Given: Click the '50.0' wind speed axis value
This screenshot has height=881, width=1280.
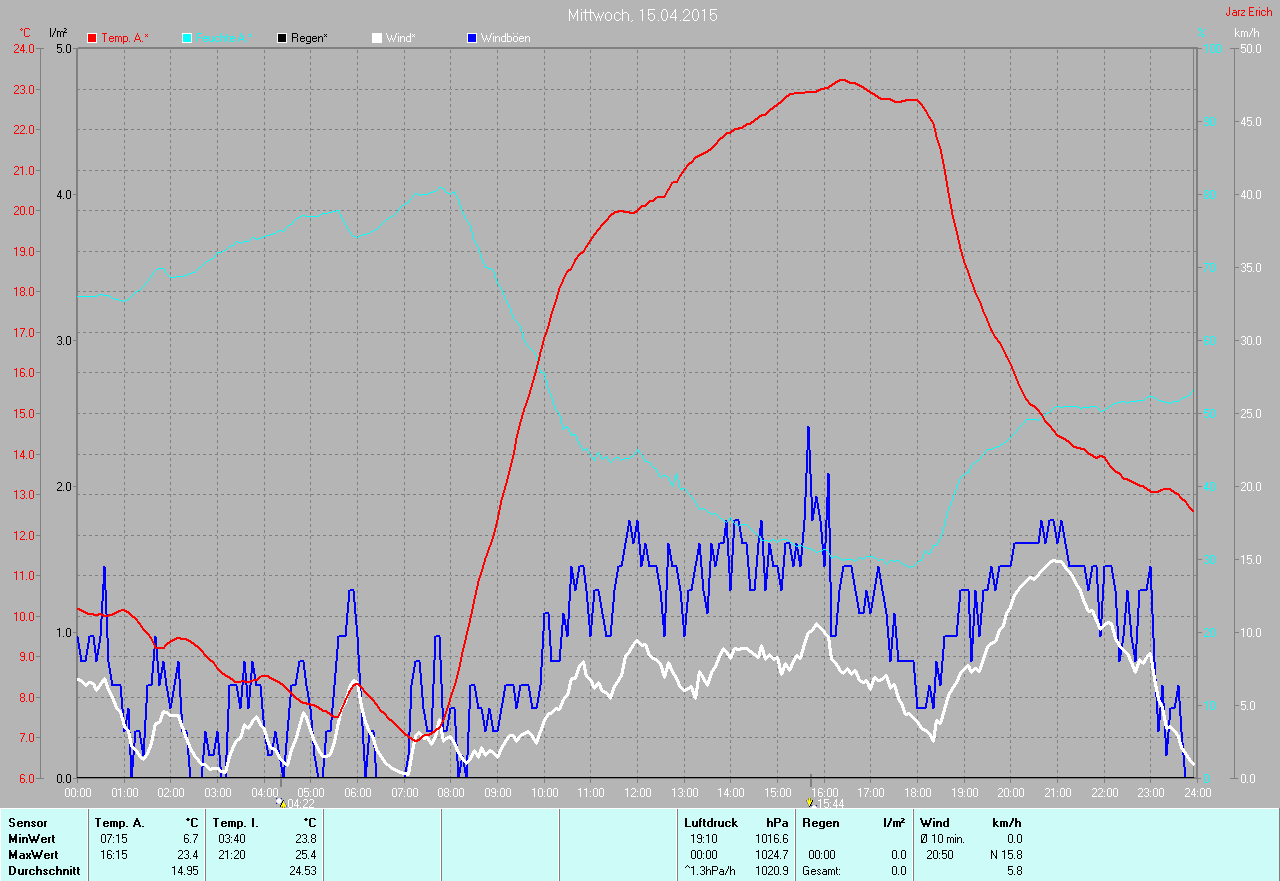Looking at the screenshot, I should click(x=1250, y=48).
